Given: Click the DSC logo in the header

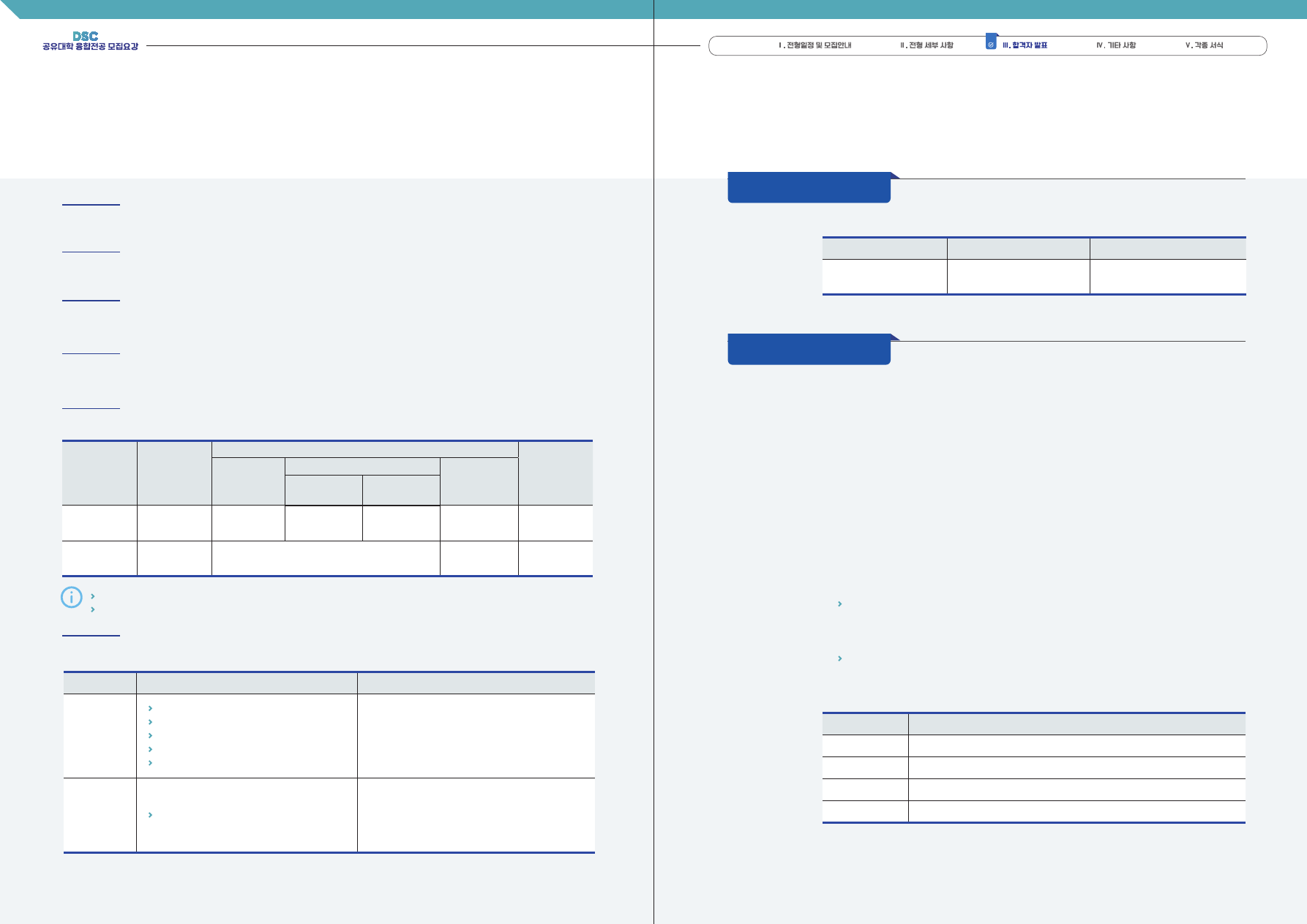Looking at the screenshot, I should pyautogui.click(x=85, y=36).
